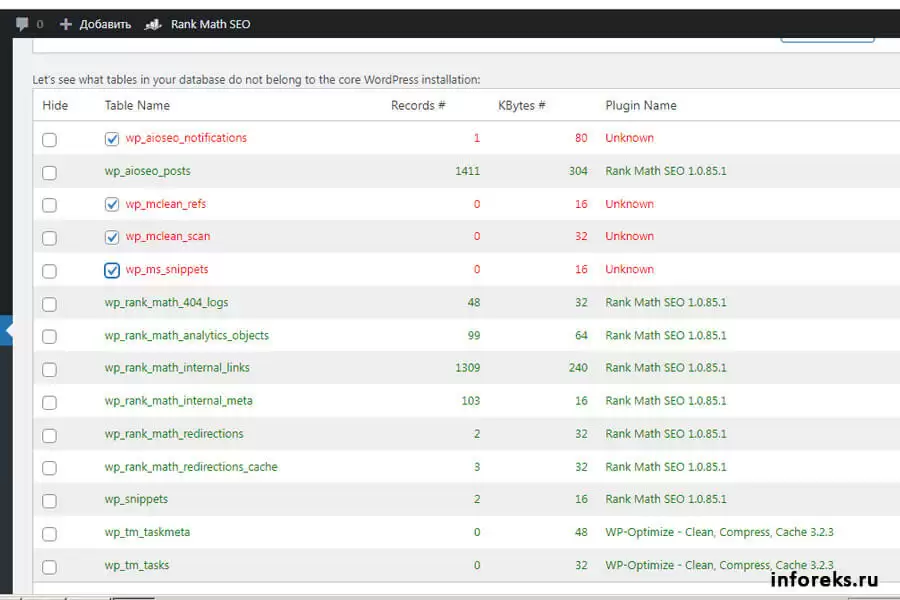Viewport: 900px width, 600px height.
Task: Click the Table Name column header
Action: [137, 106]
